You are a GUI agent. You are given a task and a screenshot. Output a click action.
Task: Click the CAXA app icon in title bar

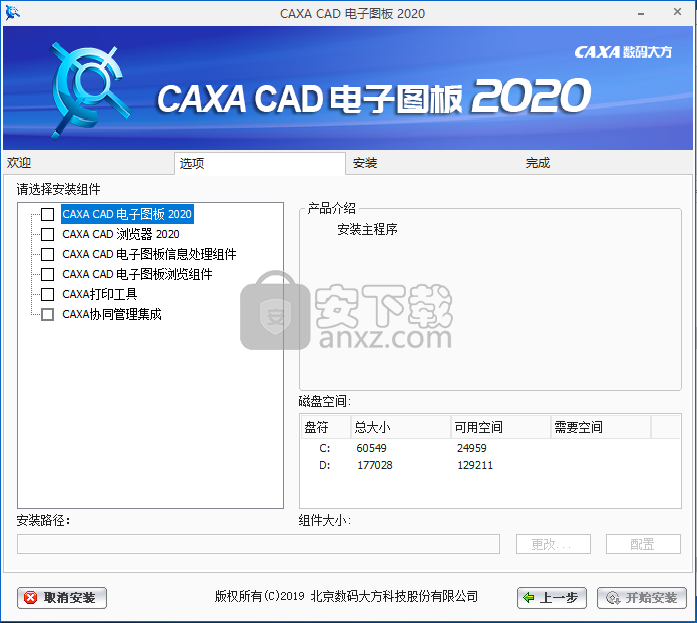point(12,13)
